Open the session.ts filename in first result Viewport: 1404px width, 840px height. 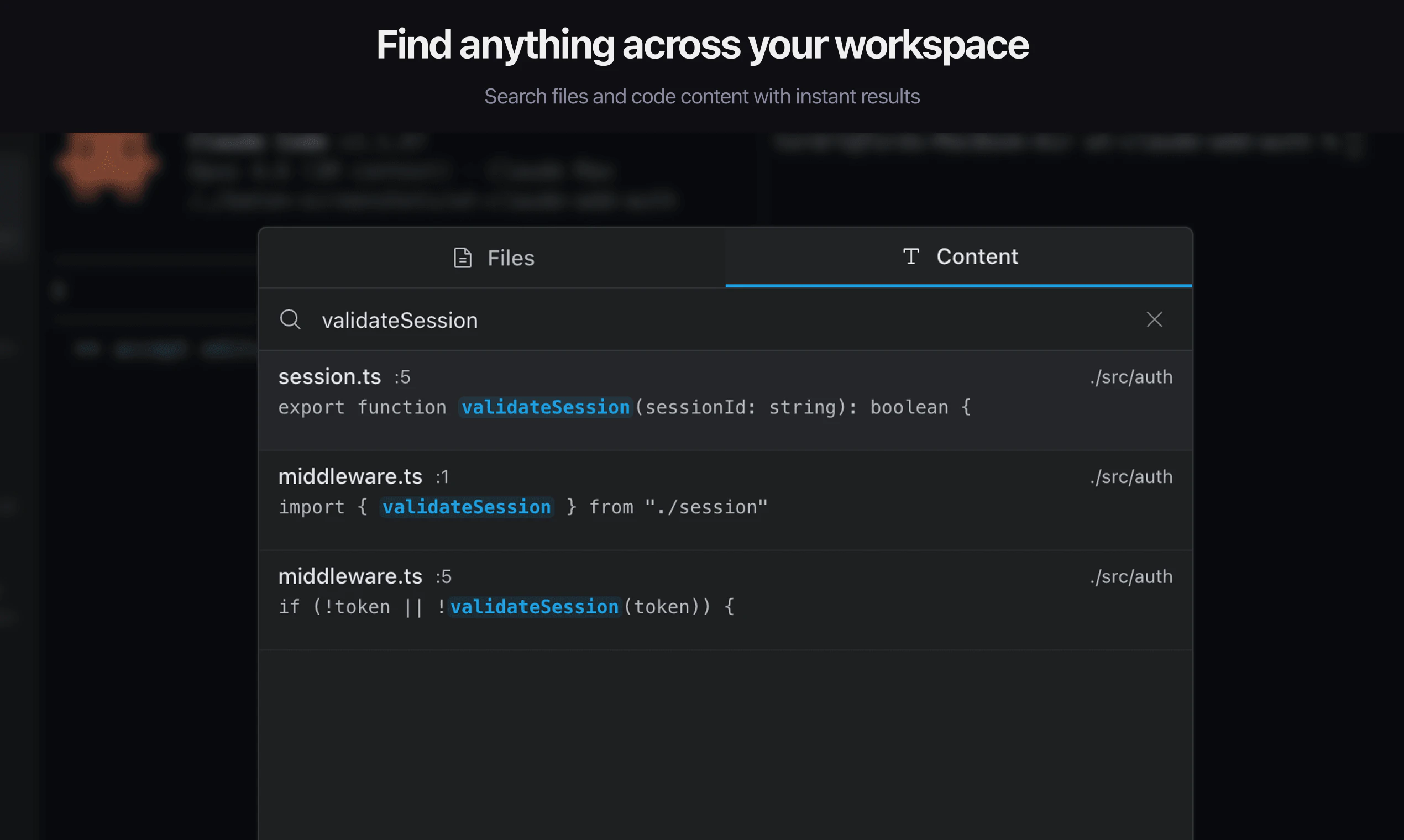(x=329, y=376)
